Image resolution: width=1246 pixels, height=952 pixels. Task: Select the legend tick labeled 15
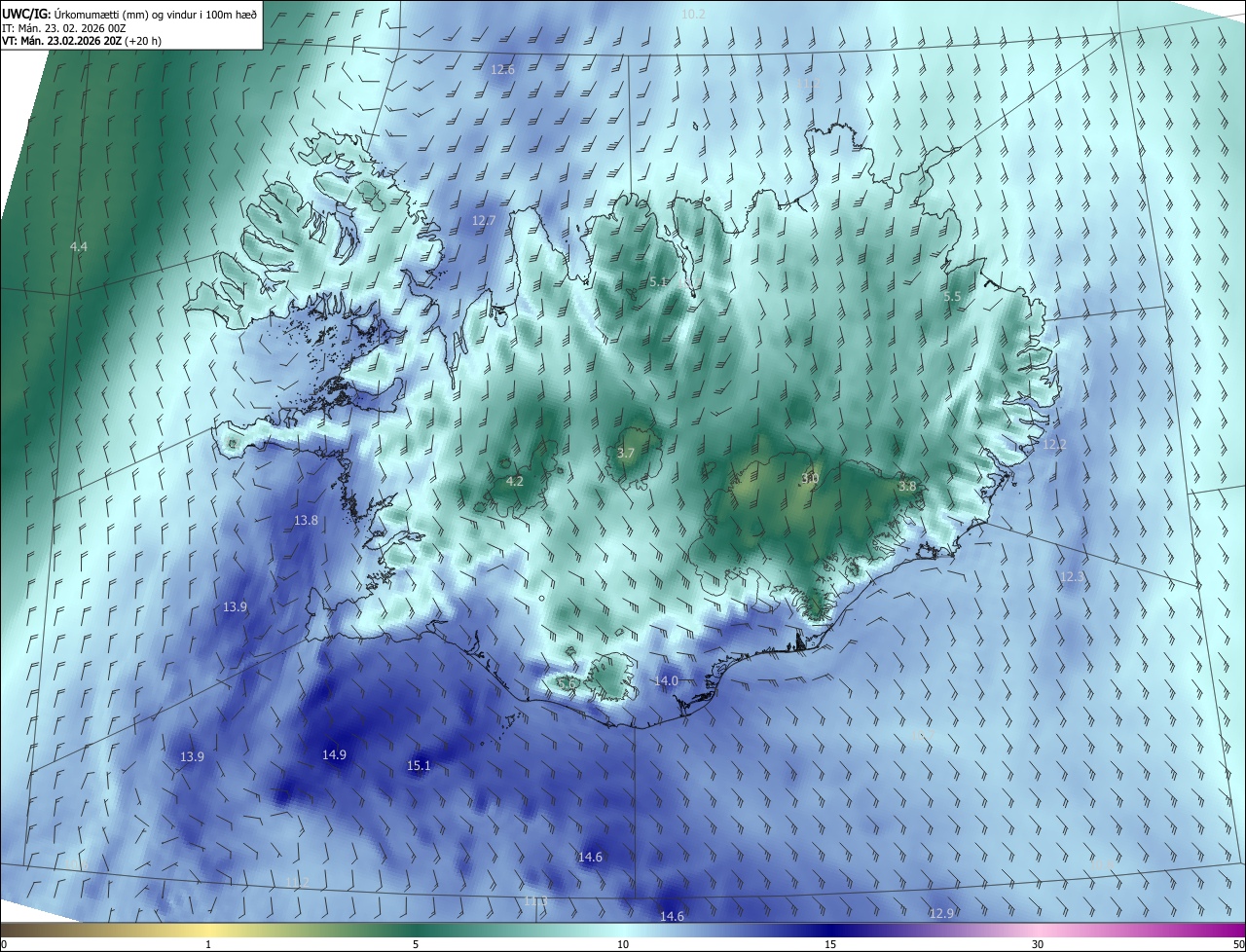[x=830, y=944]
